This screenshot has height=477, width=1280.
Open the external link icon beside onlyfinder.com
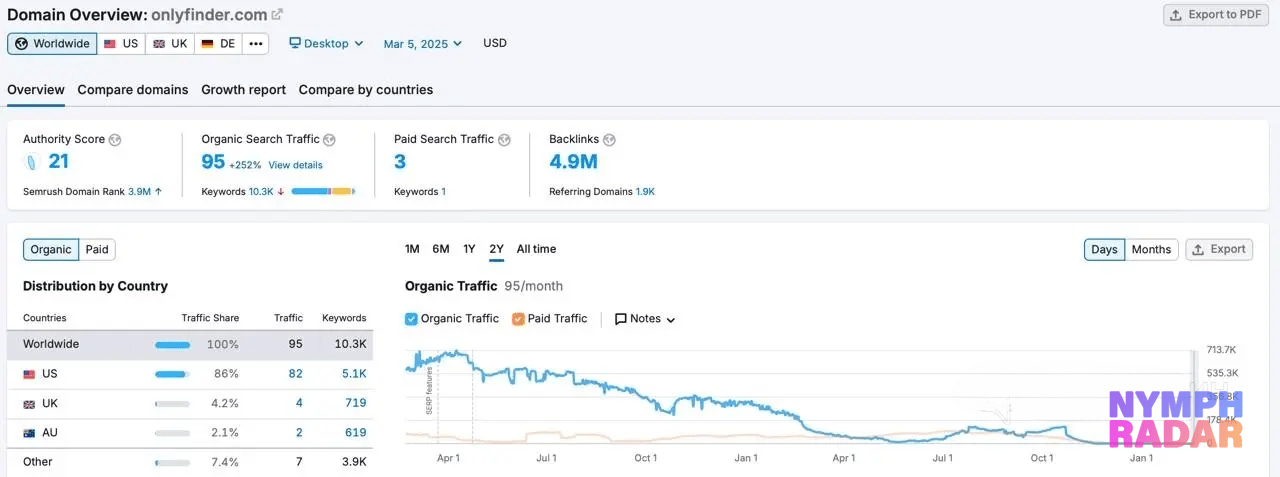point(277,15)
